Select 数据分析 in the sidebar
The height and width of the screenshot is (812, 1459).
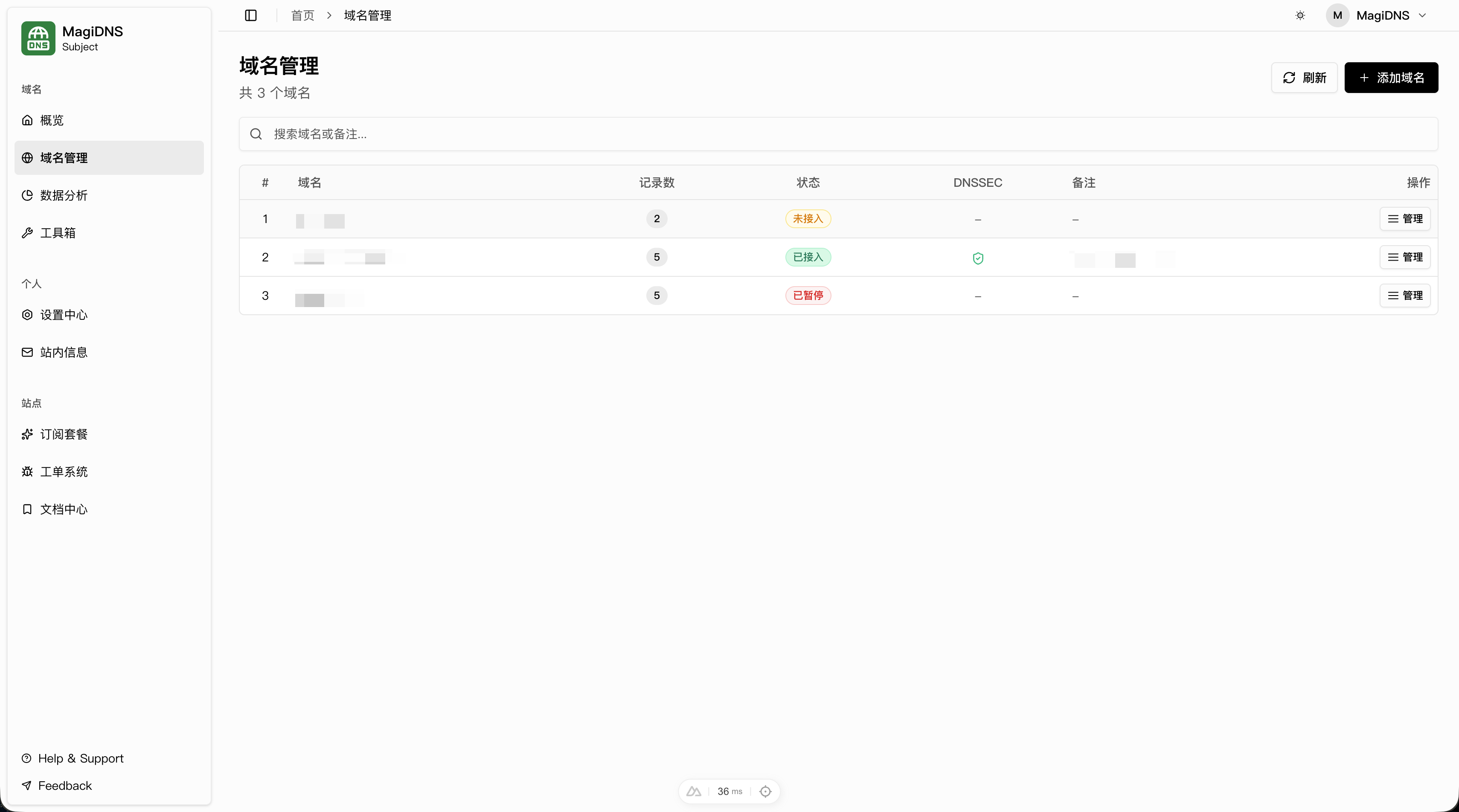(64, 195)
